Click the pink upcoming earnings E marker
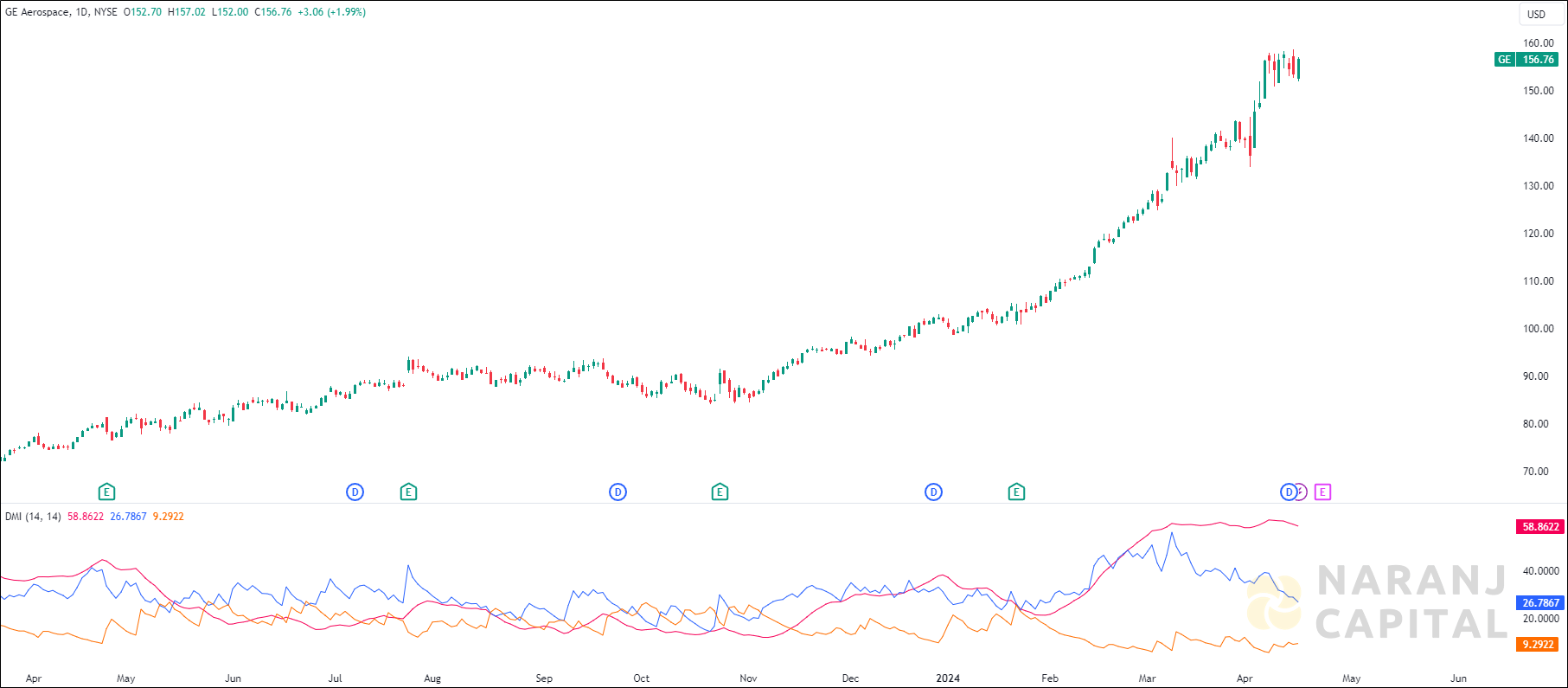This screenshot has height=688, width=1568. [1322, 492]
